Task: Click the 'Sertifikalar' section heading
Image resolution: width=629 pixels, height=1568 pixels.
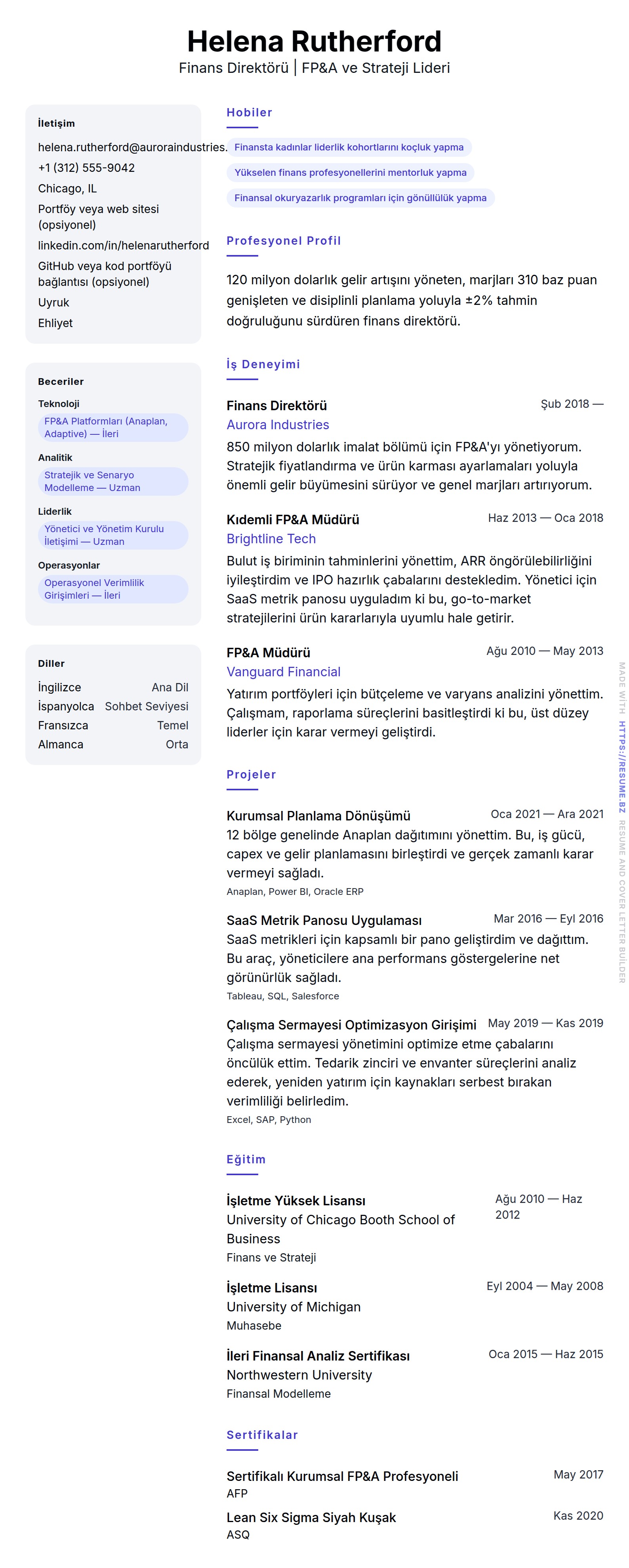Action: tap(262, 1435)
